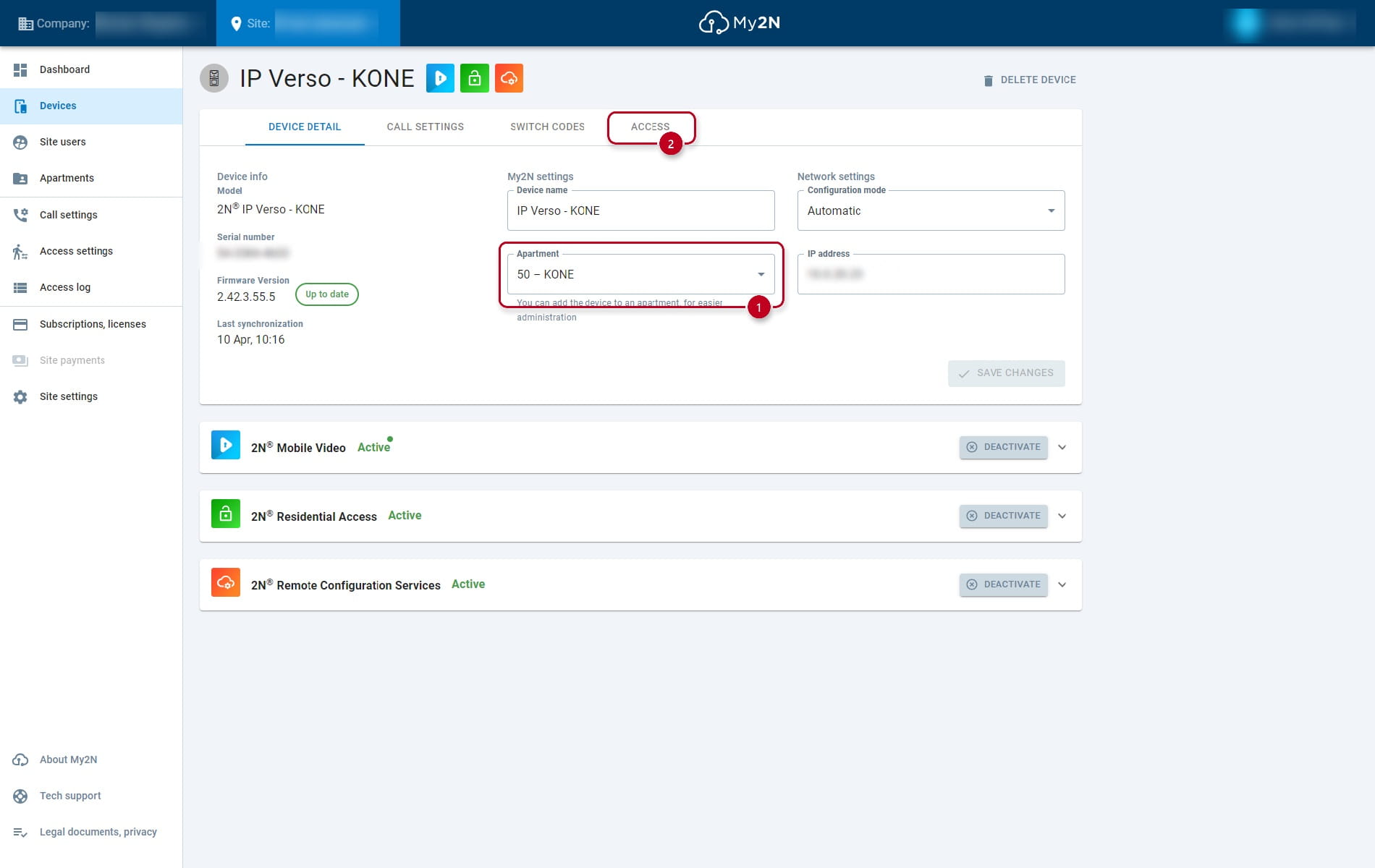Open the Apartment dropdown showing 50 – KONE

(x=641, y=274)
